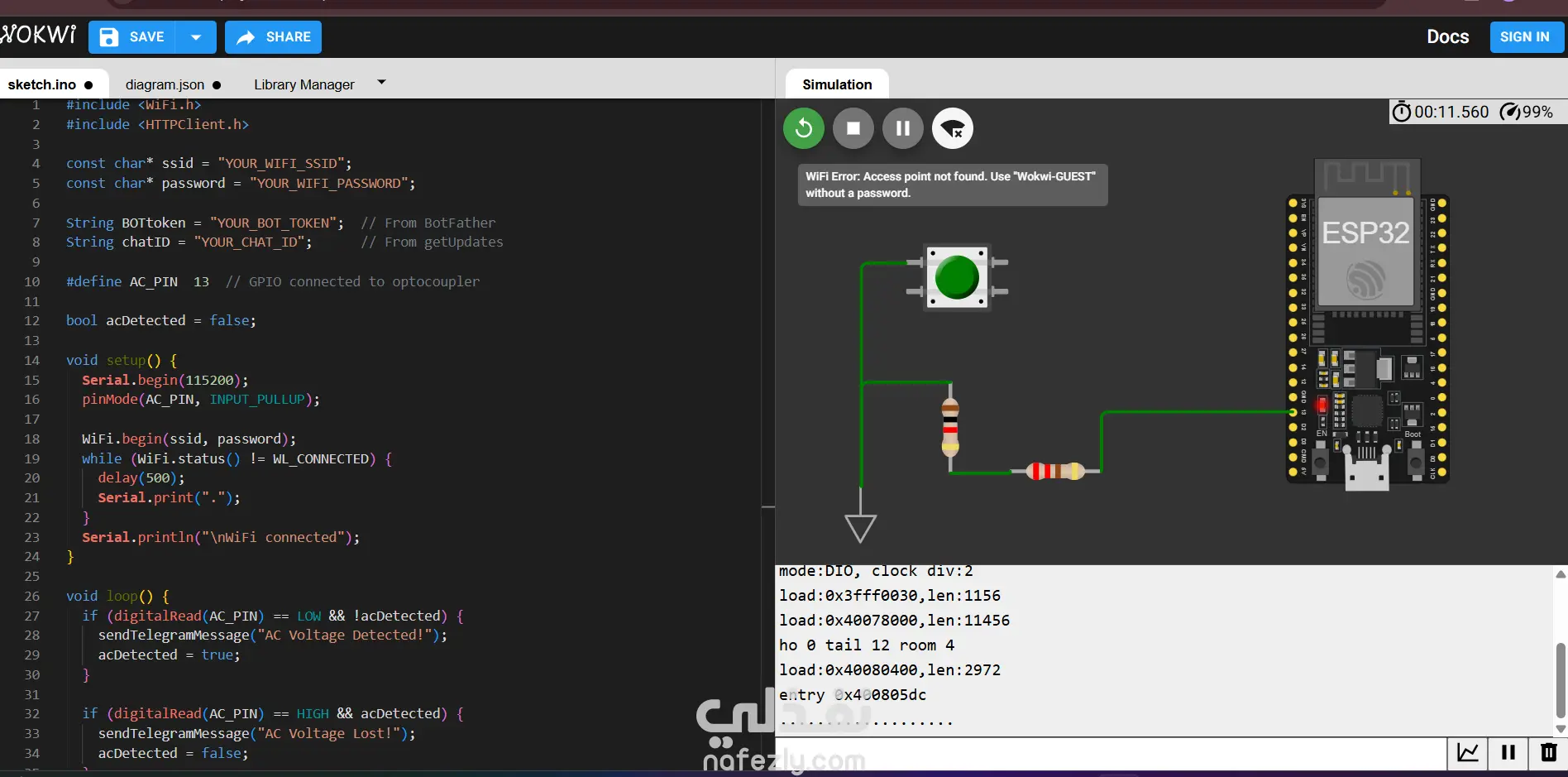Click the "// From getUpdates" comment
Screen dimensions: 1568x777
432,242
